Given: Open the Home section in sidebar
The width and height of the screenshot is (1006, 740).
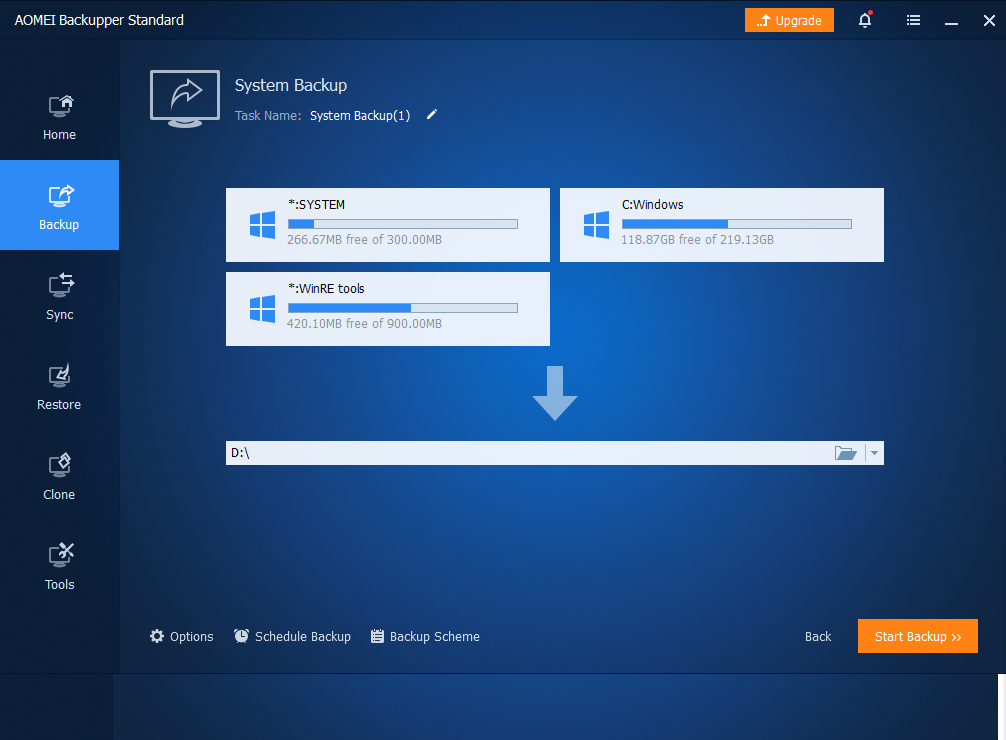Looking at the screenshot, I should (59, 116).
